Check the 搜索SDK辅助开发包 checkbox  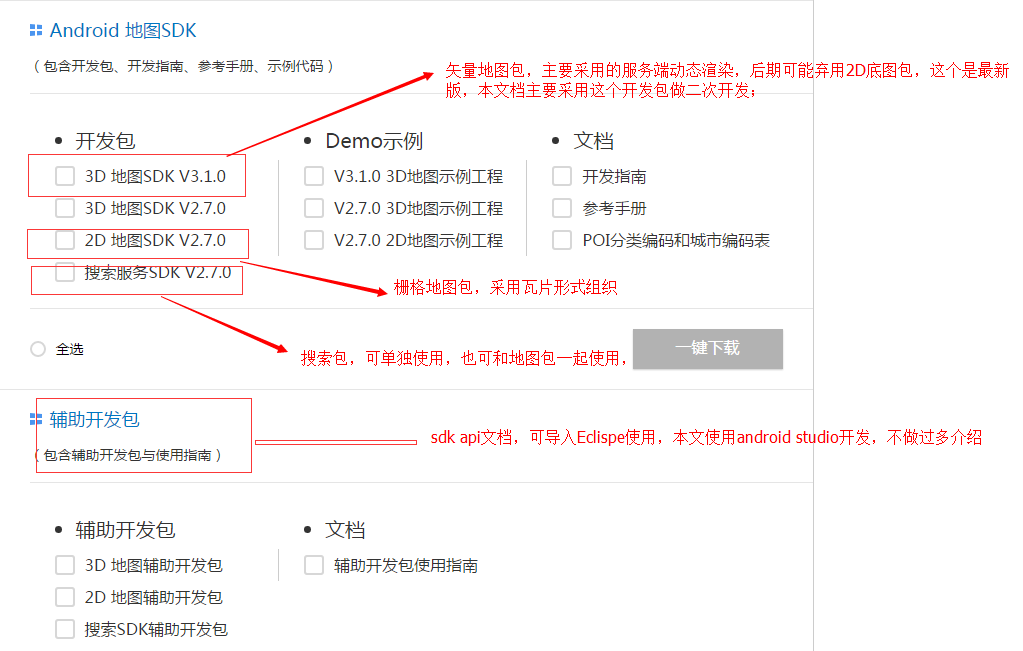coord(65,629)
